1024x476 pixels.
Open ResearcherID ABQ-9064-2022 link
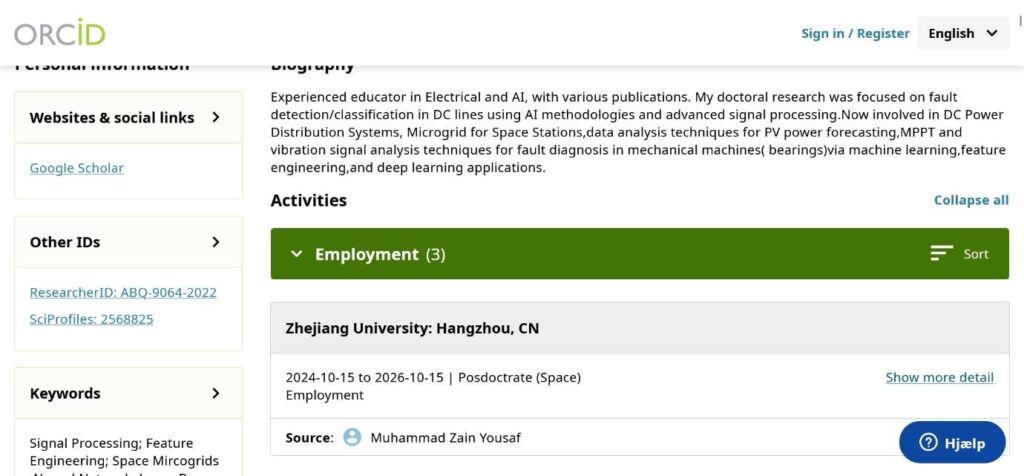coord(123,292)
